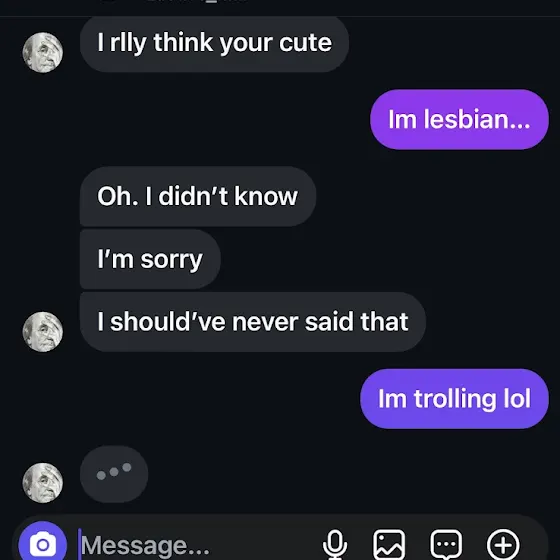This screenshot has height=560, width=560.
Task: Tap avatar beside the typing indicator
Action: point(43,483)
